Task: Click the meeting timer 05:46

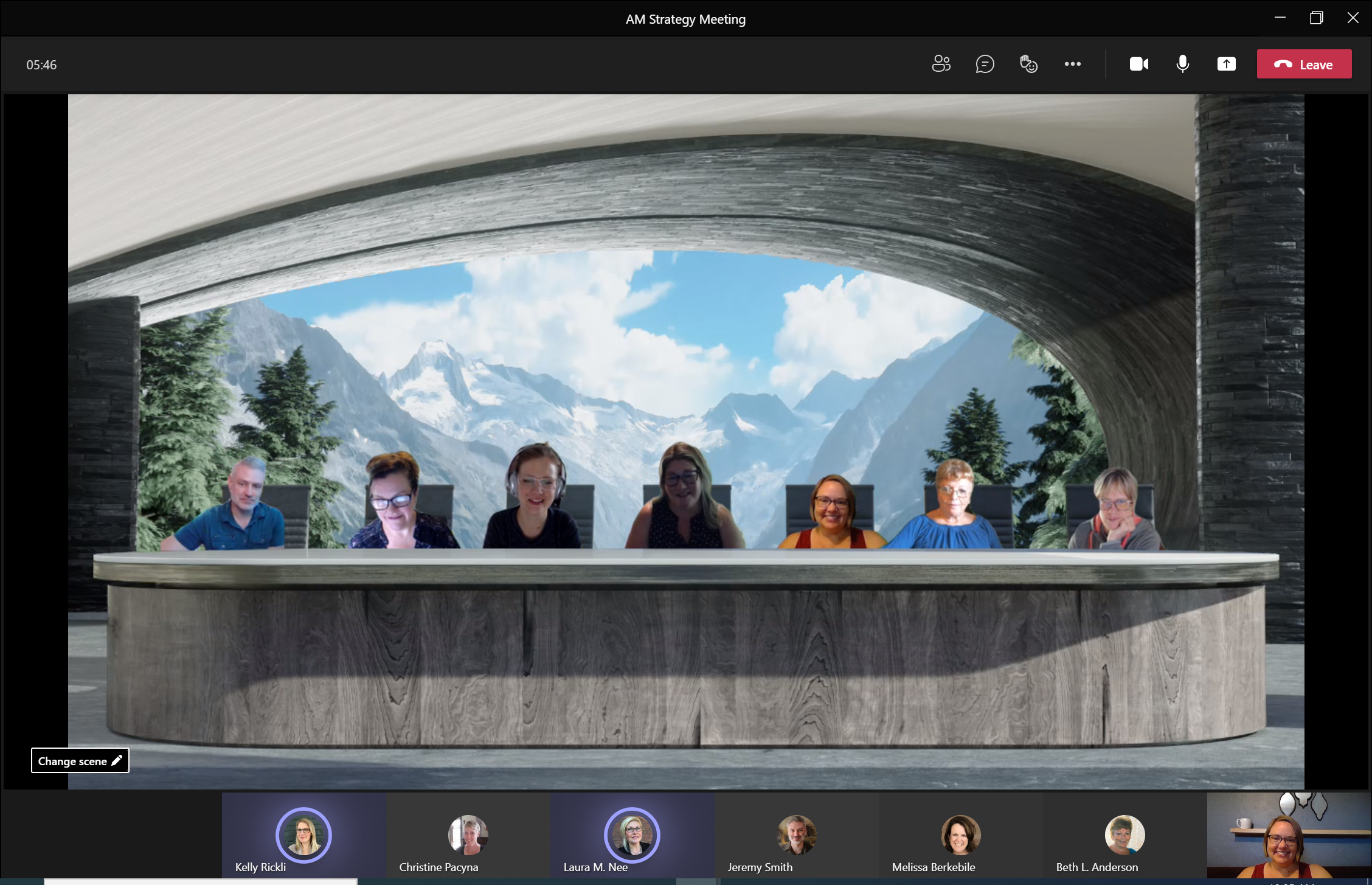Action: tap(41, 65)
